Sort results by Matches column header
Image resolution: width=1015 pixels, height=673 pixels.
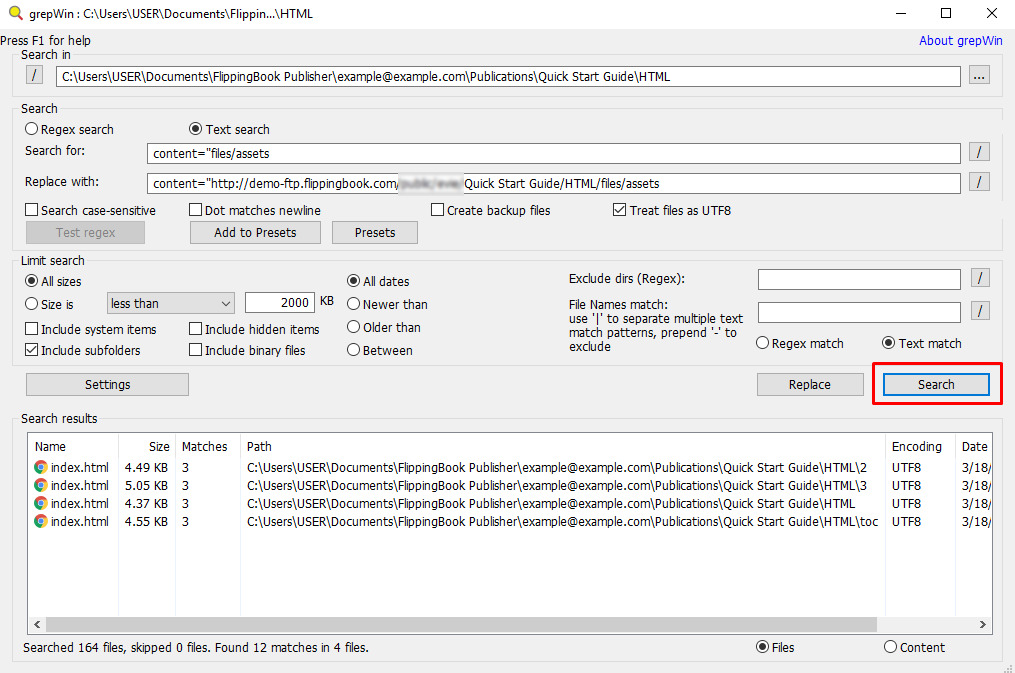click(204, 446)
